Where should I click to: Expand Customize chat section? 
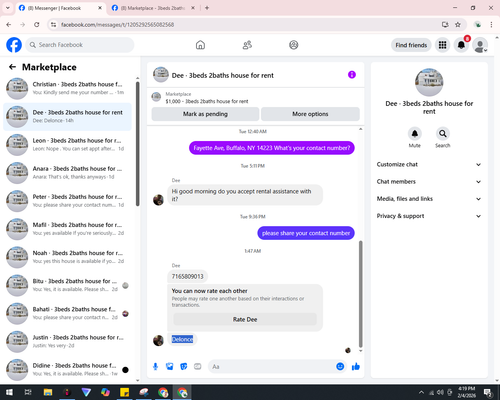tap(429, 164)
